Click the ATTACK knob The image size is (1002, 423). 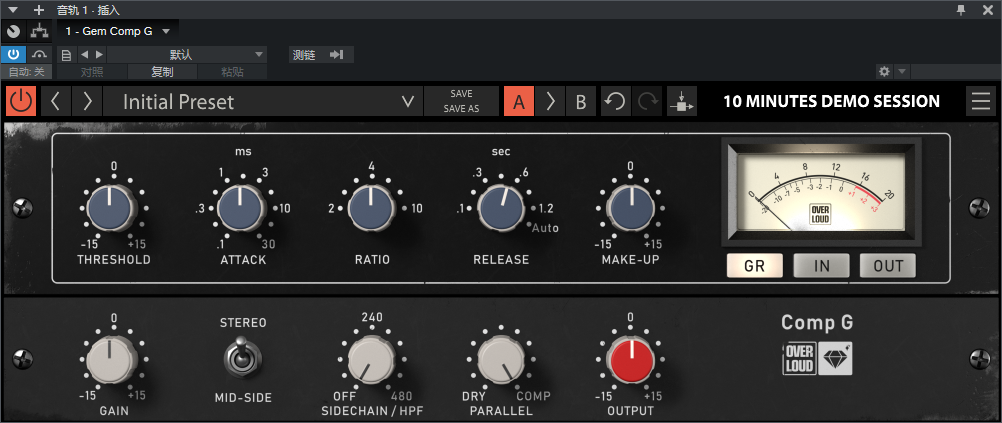[x=240, y=208]
